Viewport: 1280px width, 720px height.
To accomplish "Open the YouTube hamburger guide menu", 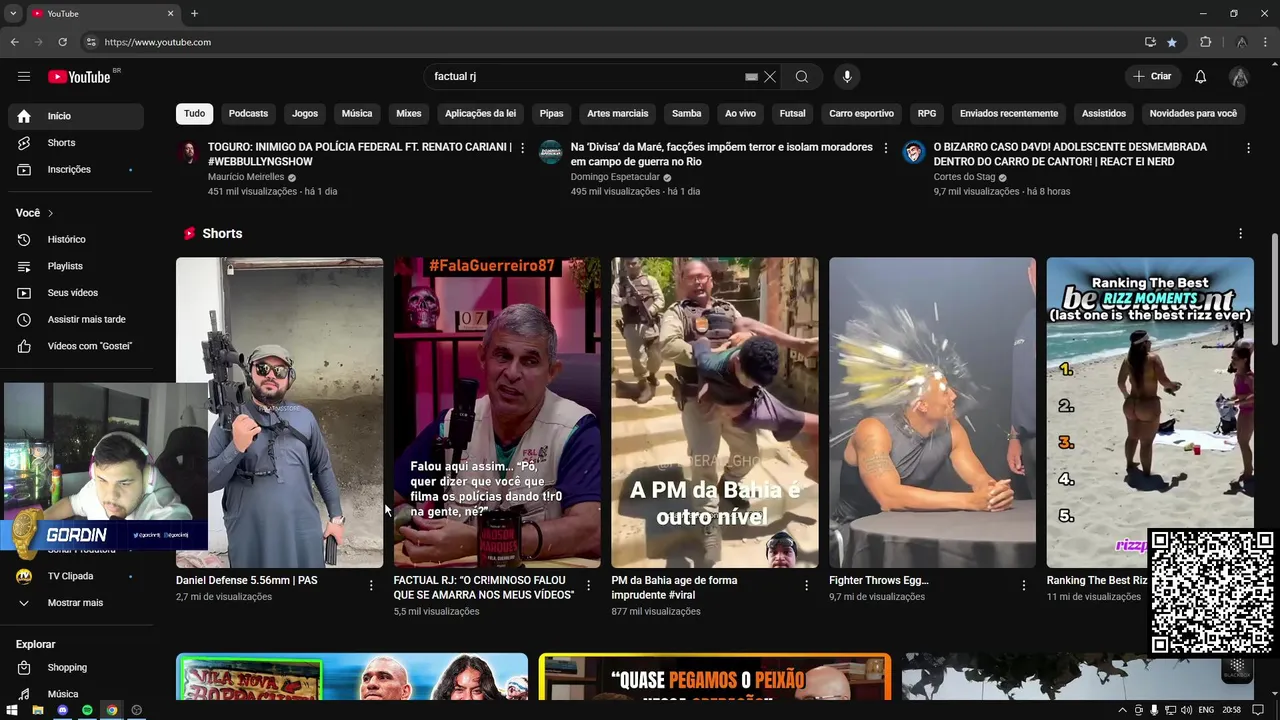I will tap(24, 77).
